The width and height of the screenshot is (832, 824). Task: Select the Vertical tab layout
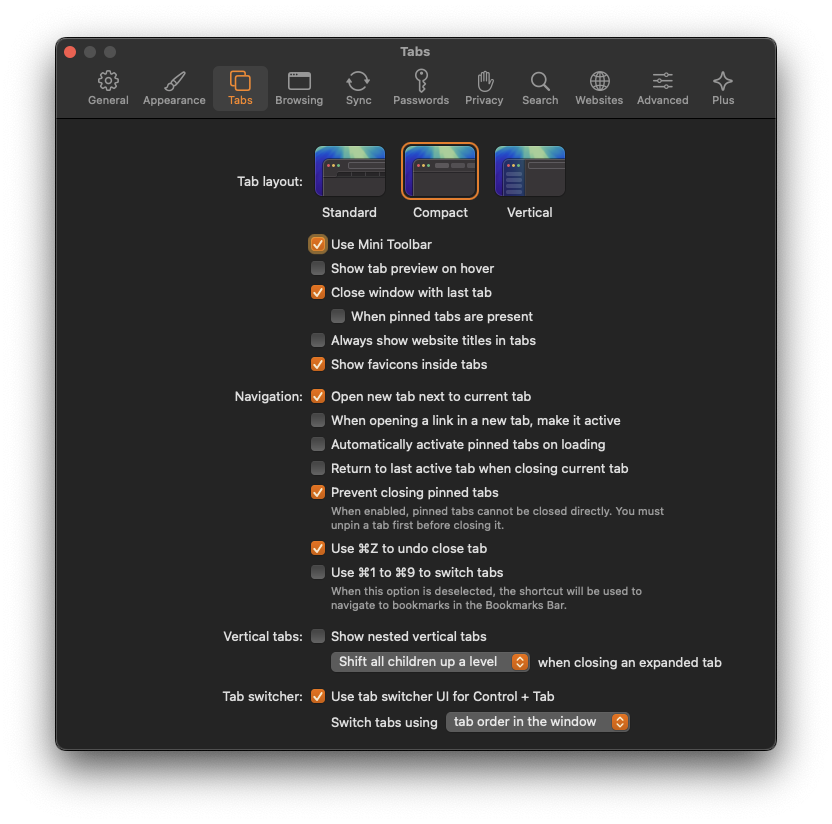(529, 170)
